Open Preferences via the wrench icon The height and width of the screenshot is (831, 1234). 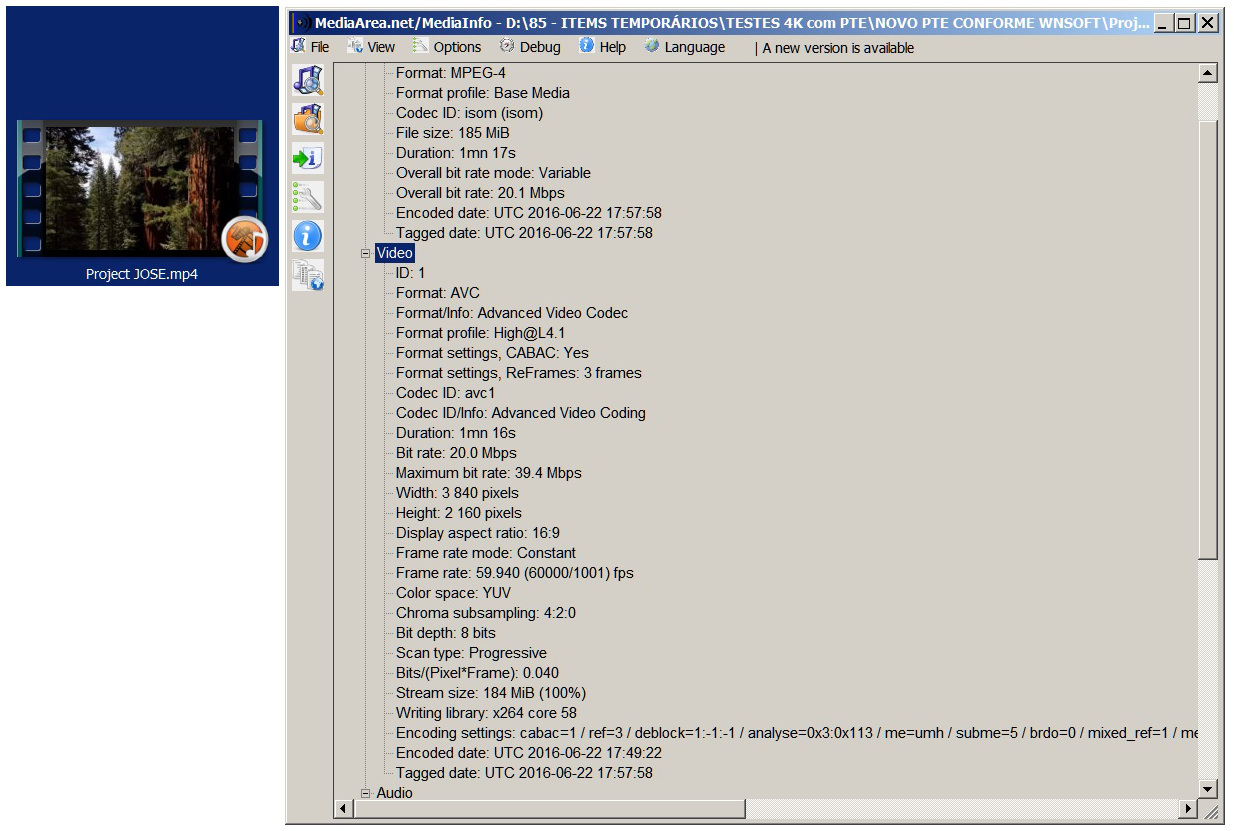307,197
